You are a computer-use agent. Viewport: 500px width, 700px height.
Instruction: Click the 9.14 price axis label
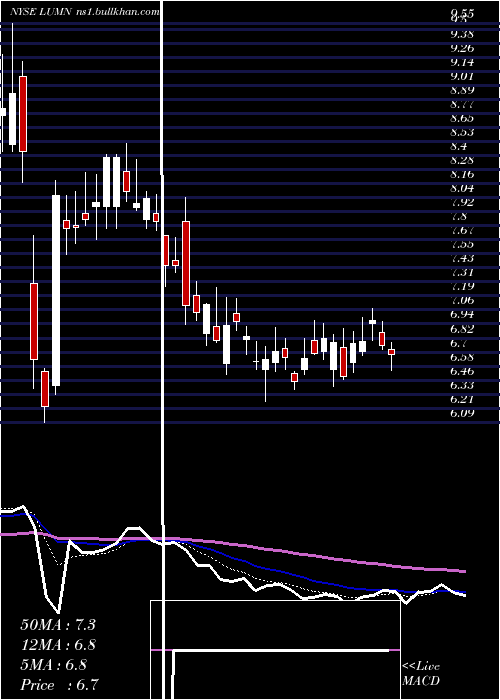pyautogui.click(x=462, y=62)
